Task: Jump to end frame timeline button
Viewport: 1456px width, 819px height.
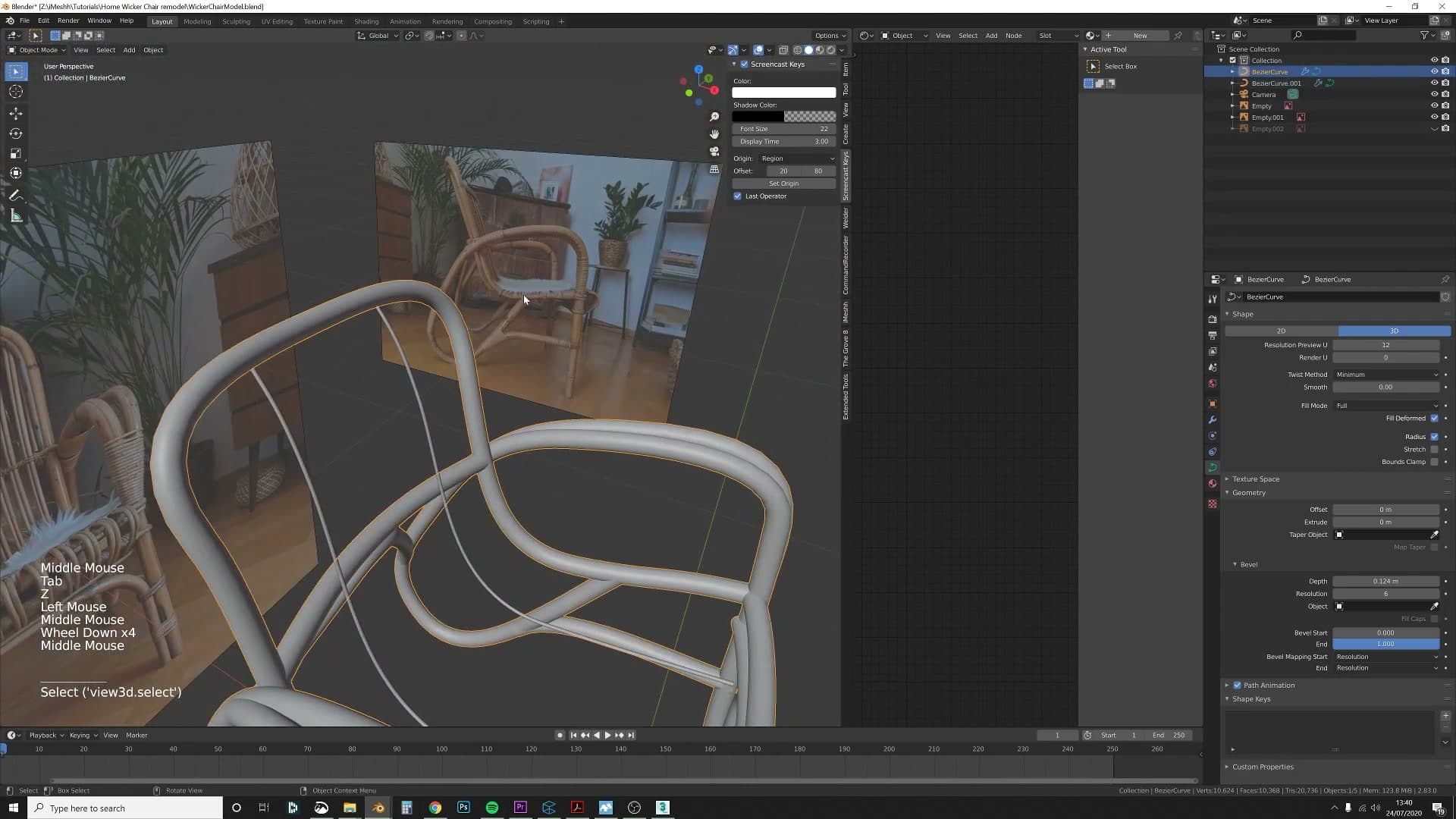Action: click(x=631, y=736)
